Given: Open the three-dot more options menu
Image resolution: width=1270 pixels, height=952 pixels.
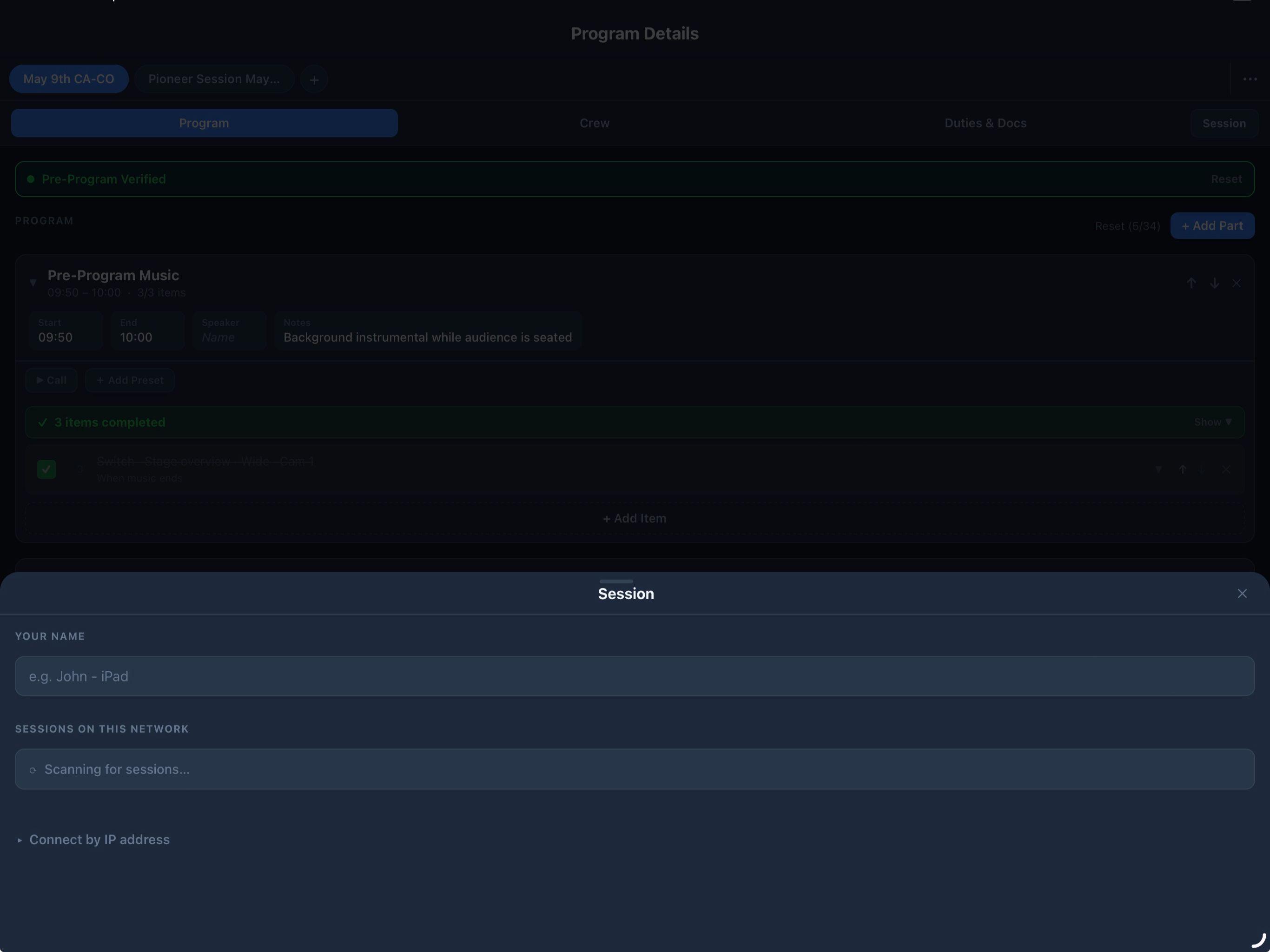Looking at the screenshot, I should click(x=1250, y=79).
